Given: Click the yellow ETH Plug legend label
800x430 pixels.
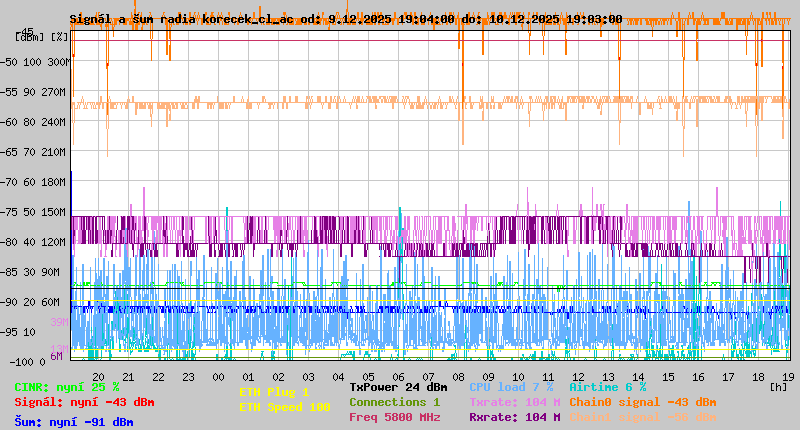Looking at the screenshot, I should (x=274, y=392).
